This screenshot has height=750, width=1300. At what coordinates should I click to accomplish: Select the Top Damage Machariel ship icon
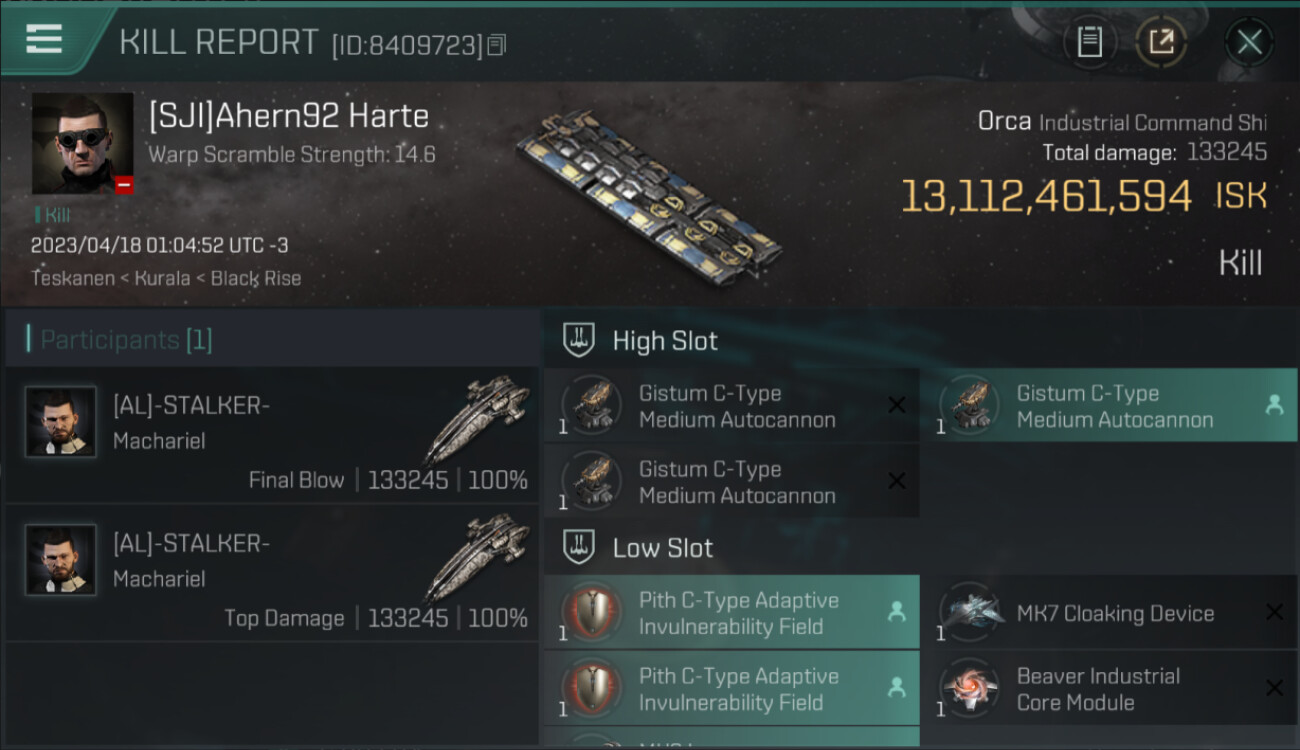click(477, 560)
